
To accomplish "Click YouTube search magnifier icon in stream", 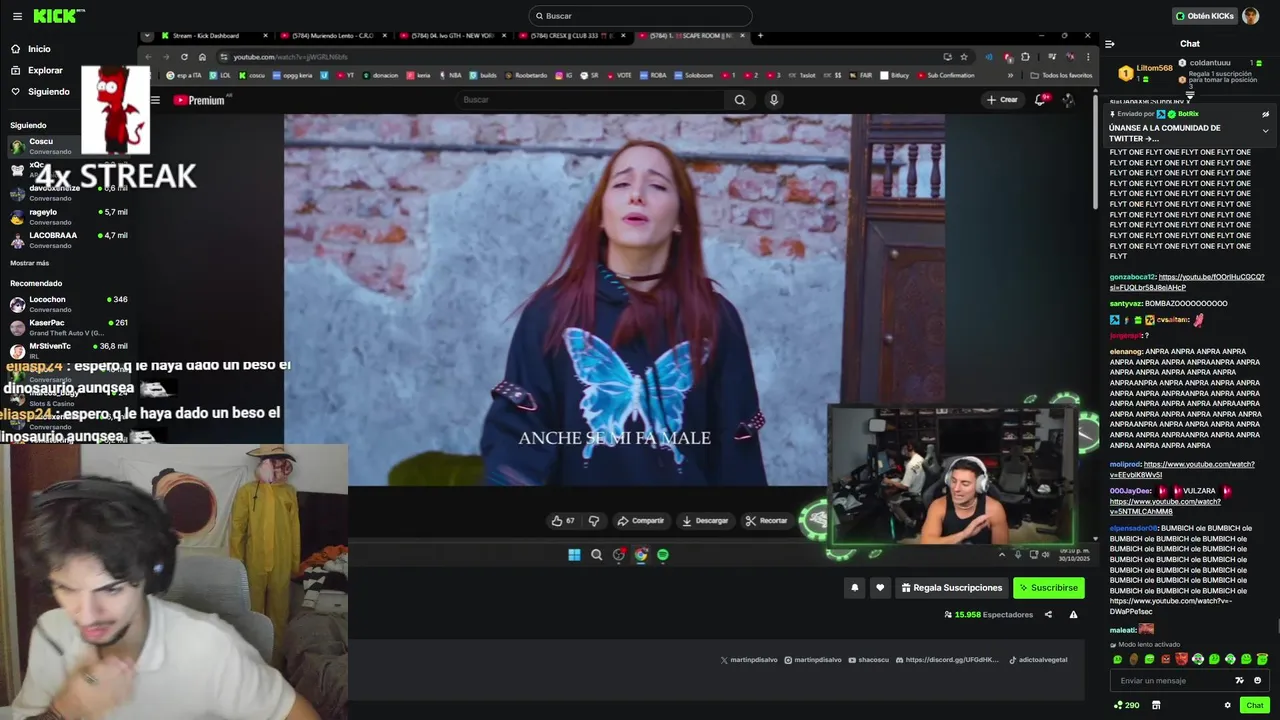I will pos(739,100).
